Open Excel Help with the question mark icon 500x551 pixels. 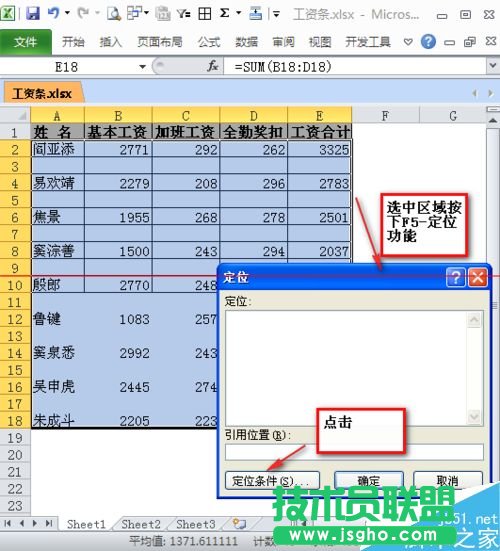(x=428, y=42)
